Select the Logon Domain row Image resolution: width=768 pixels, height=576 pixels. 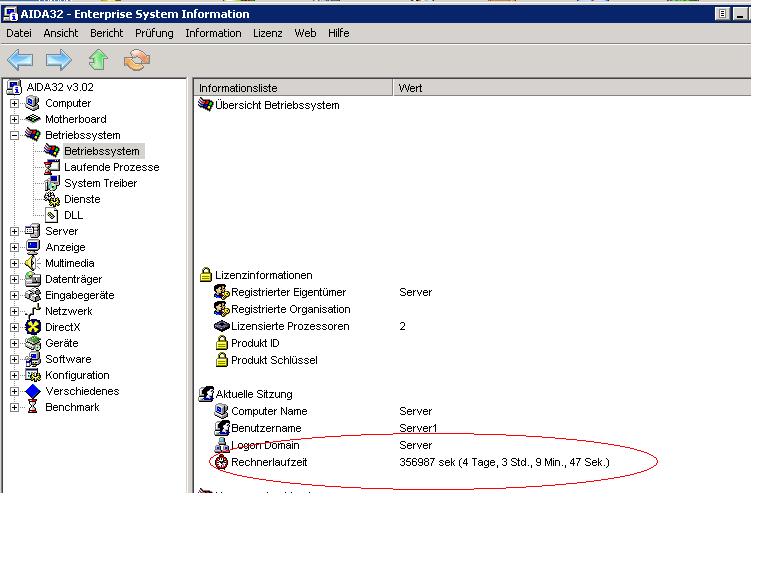tap(323, 445)
